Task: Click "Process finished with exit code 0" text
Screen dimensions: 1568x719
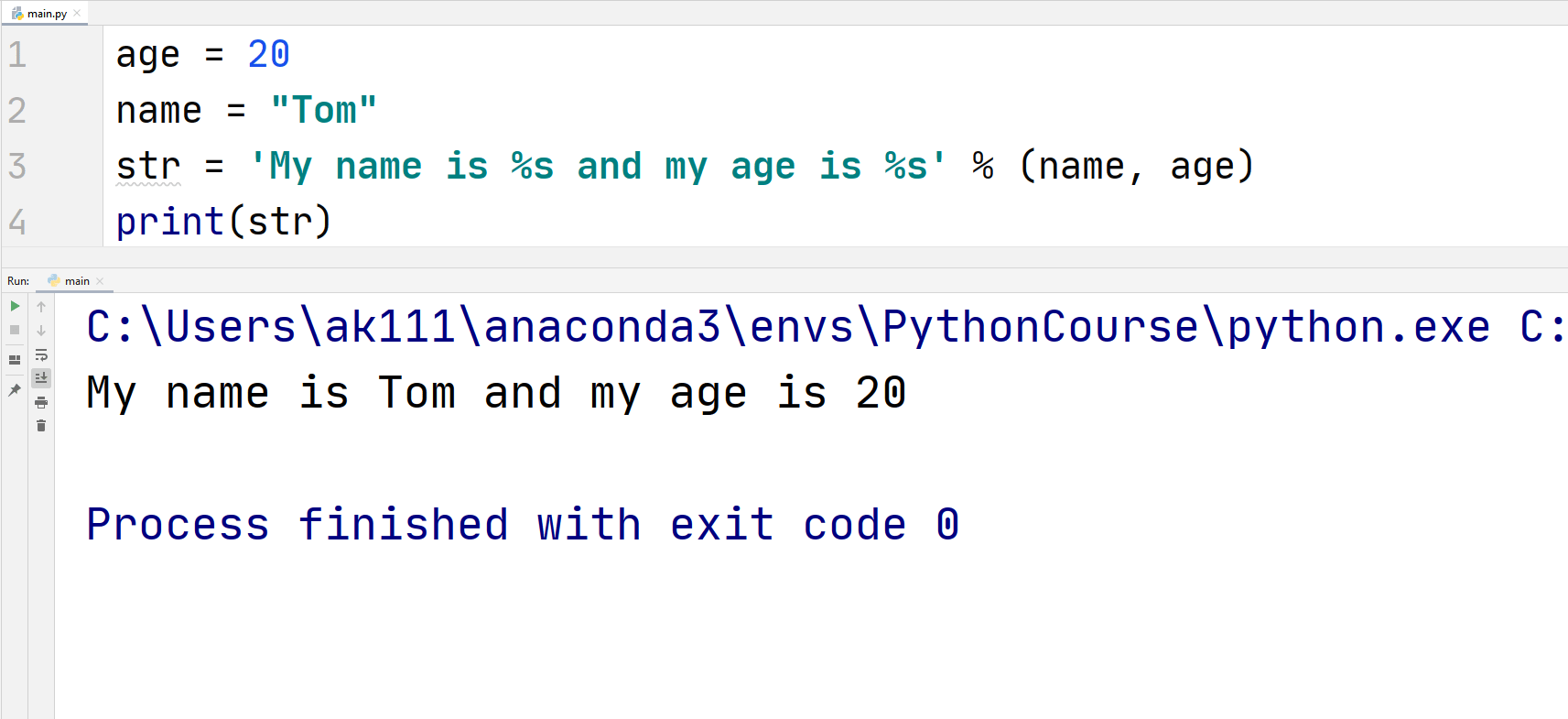Action: (x=523, y=525)
